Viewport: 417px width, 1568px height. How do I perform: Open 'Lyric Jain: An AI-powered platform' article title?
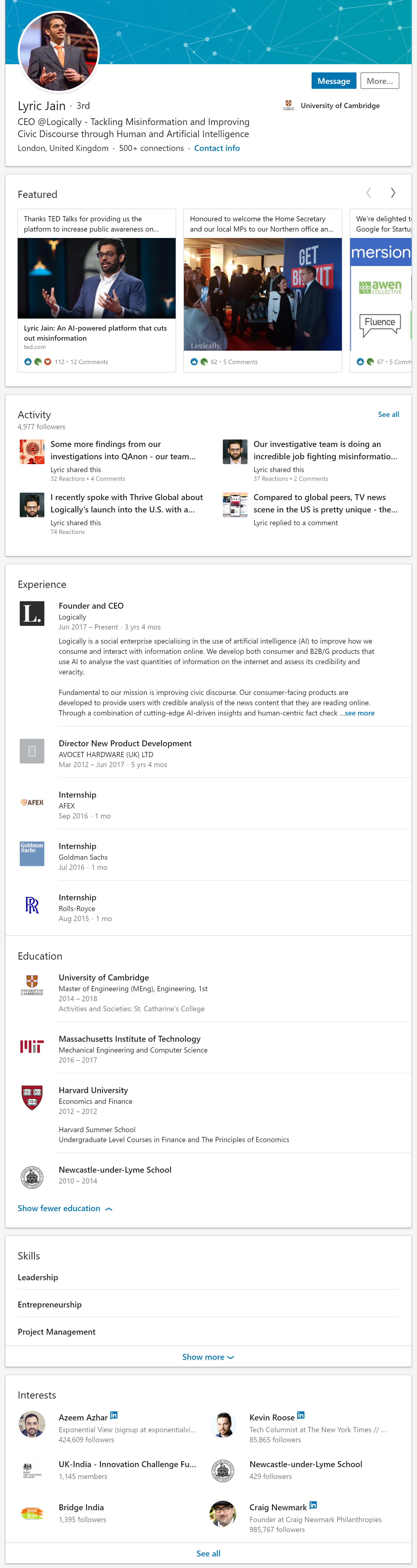pos(95,333)
